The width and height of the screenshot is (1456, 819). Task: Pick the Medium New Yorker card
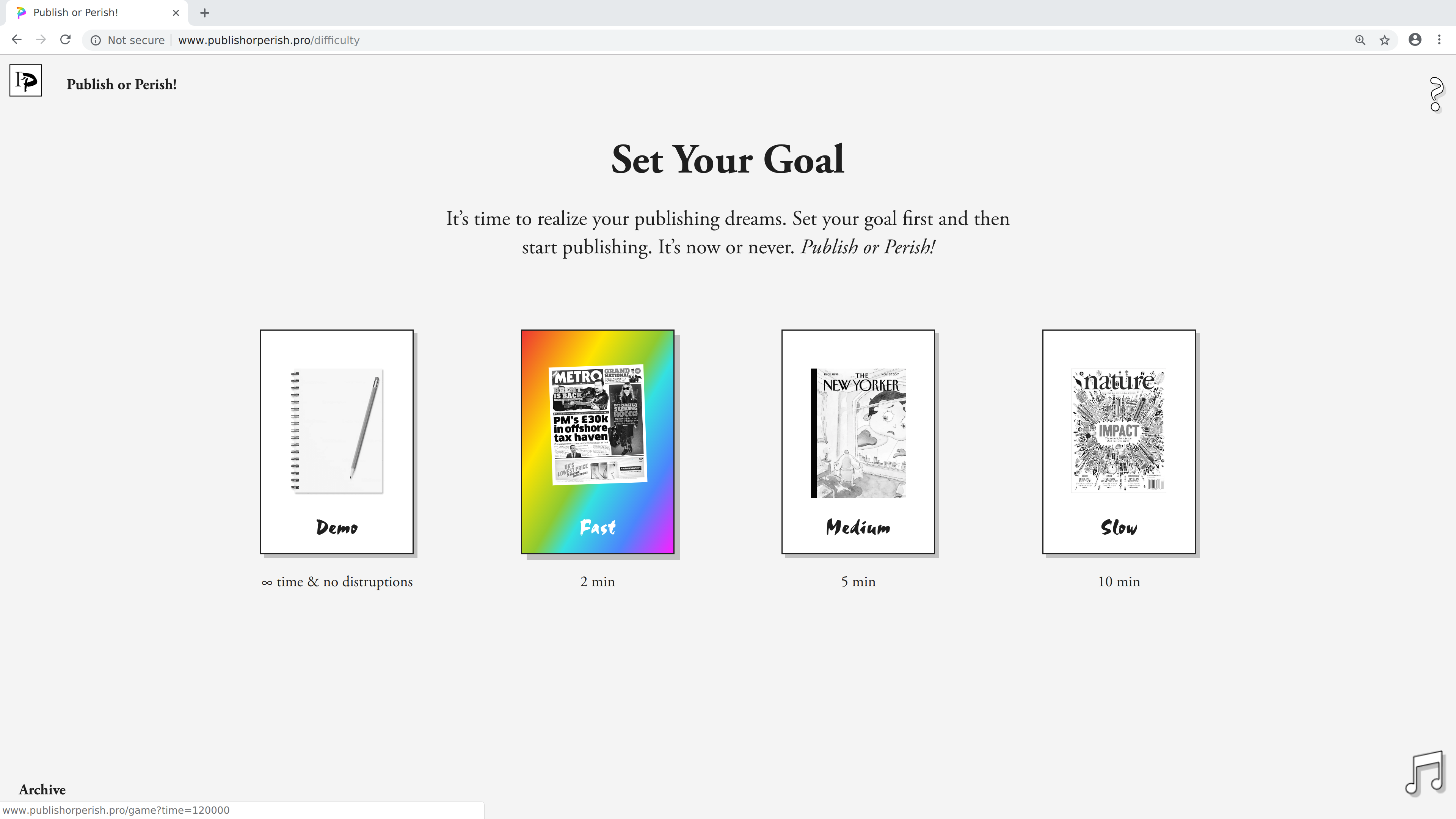tap(858, 441)
